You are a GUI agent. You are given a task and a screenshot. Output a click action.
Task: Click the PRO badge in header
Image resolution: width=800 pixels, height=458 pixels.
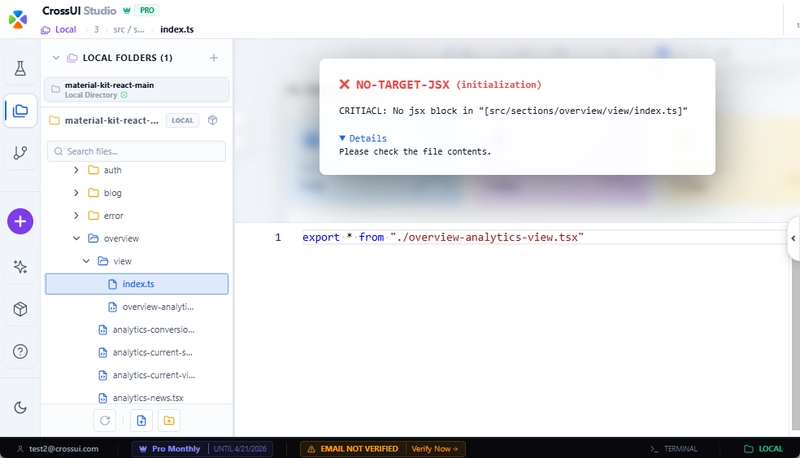147,10
